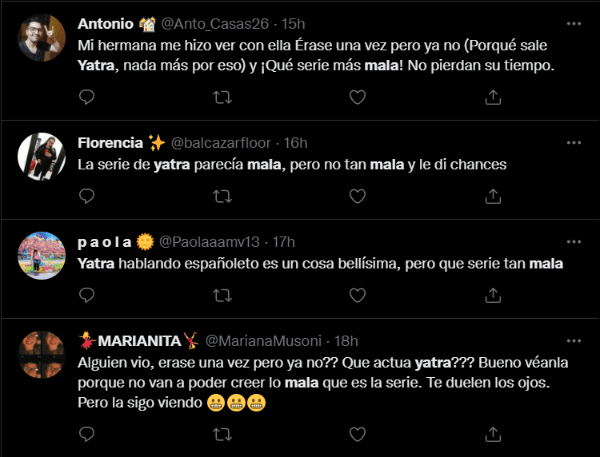The height and width of the screenshot is (457, 600).
Task: Open the 17h timestamp on paola's tweet
Action: (284, 243)
